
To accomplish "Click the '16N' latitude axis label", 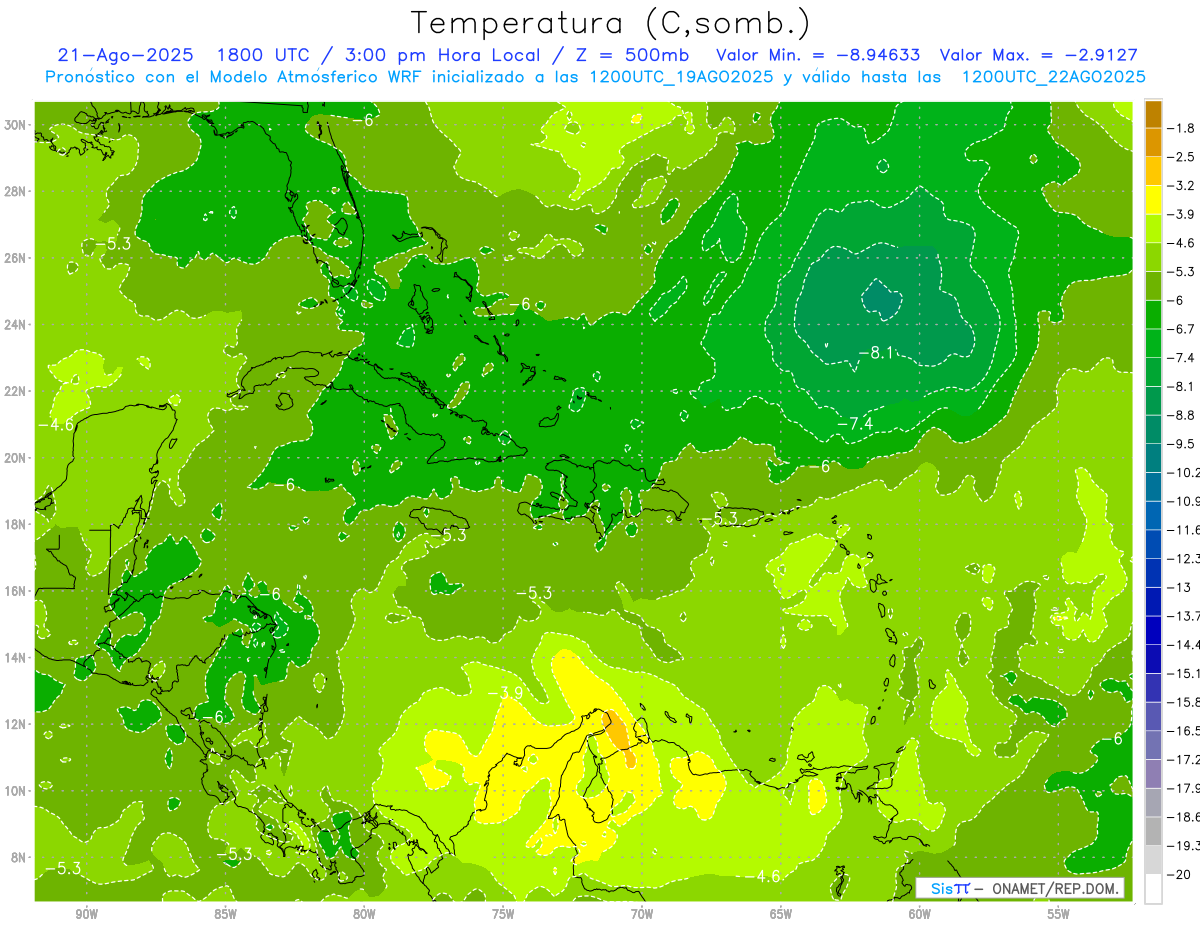I will coord(17,591).
